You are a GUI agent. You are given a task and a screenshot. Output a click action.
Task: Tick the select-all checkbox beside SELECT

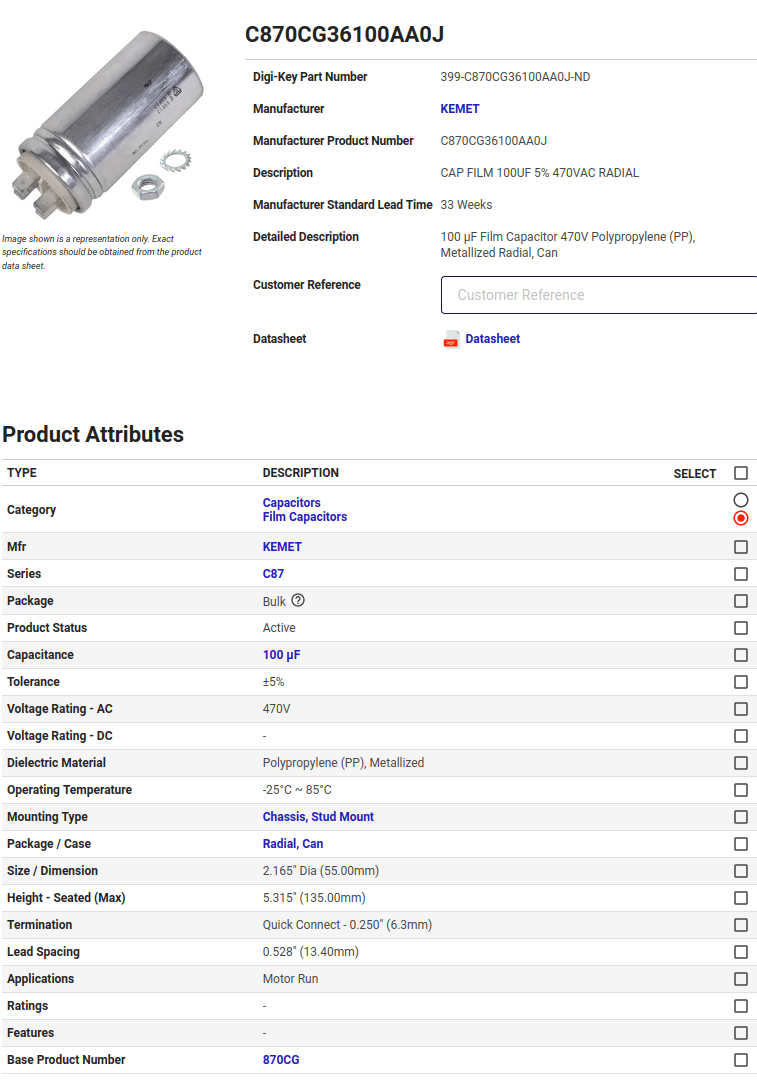point(741,473)
